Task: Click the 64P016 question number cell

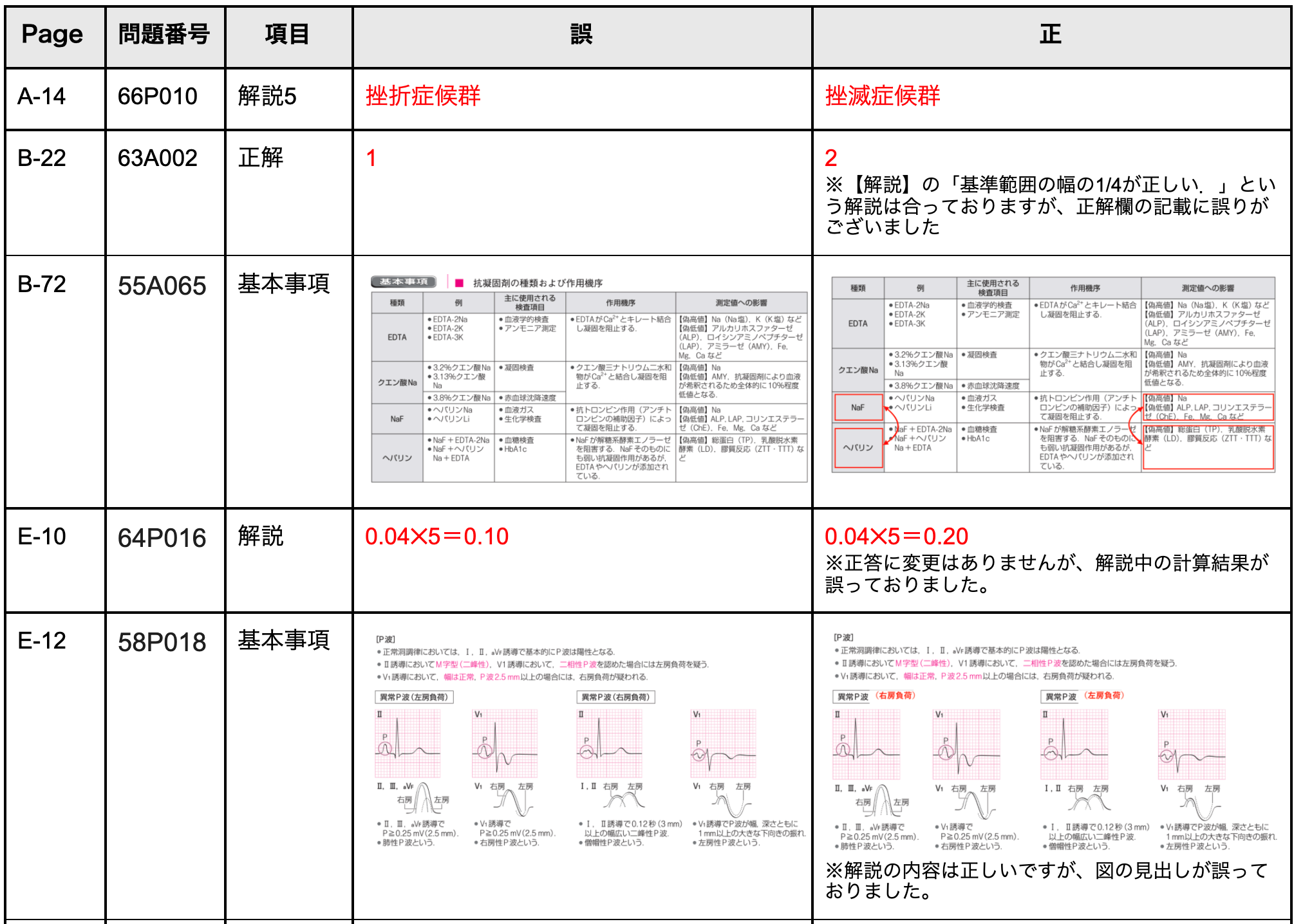Action: point(165,560)
